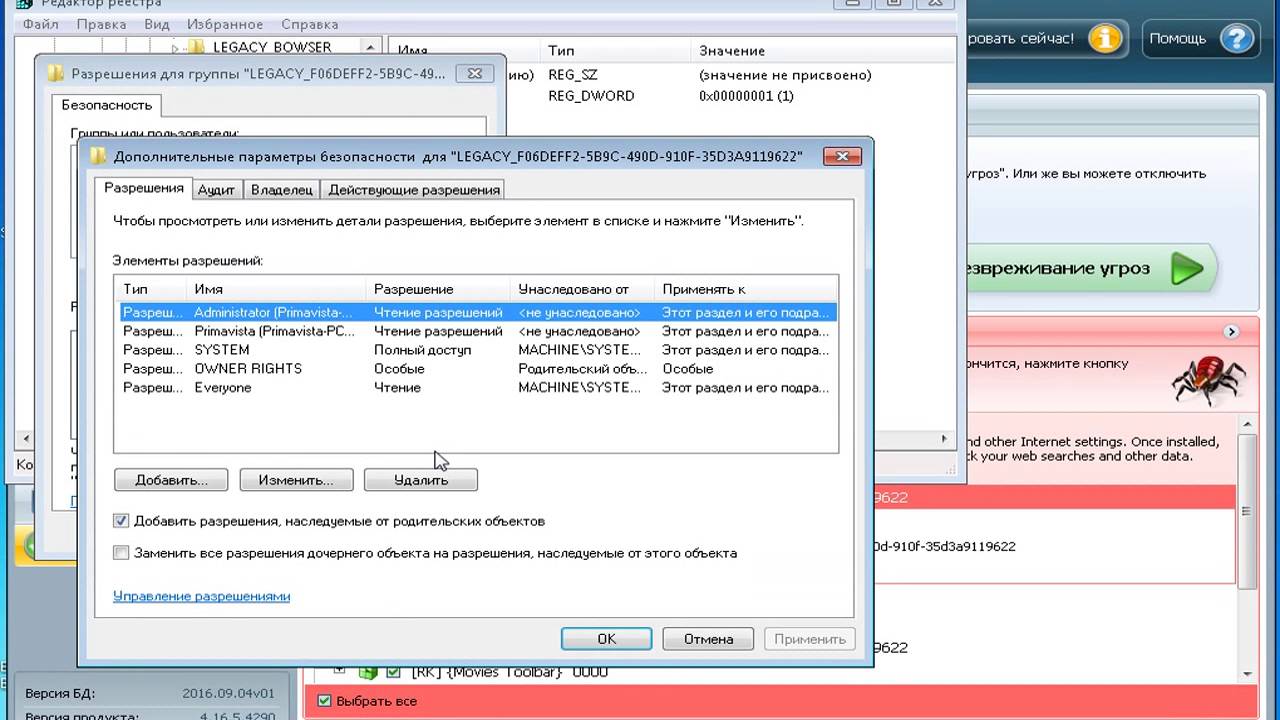Sort by the 'Применять к' column header
1280x720 pixels.
point(745,289)
